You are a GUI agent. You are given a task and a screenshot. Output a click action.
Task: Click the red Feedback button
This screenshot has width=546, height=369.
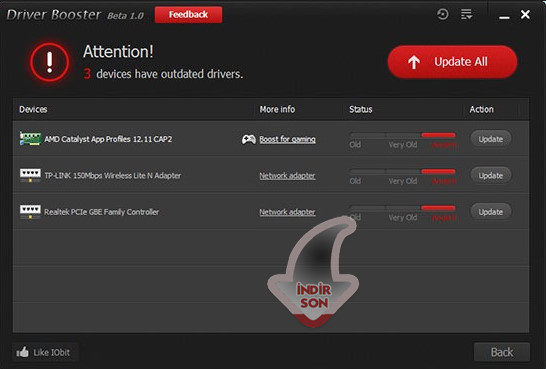point(188,15)
